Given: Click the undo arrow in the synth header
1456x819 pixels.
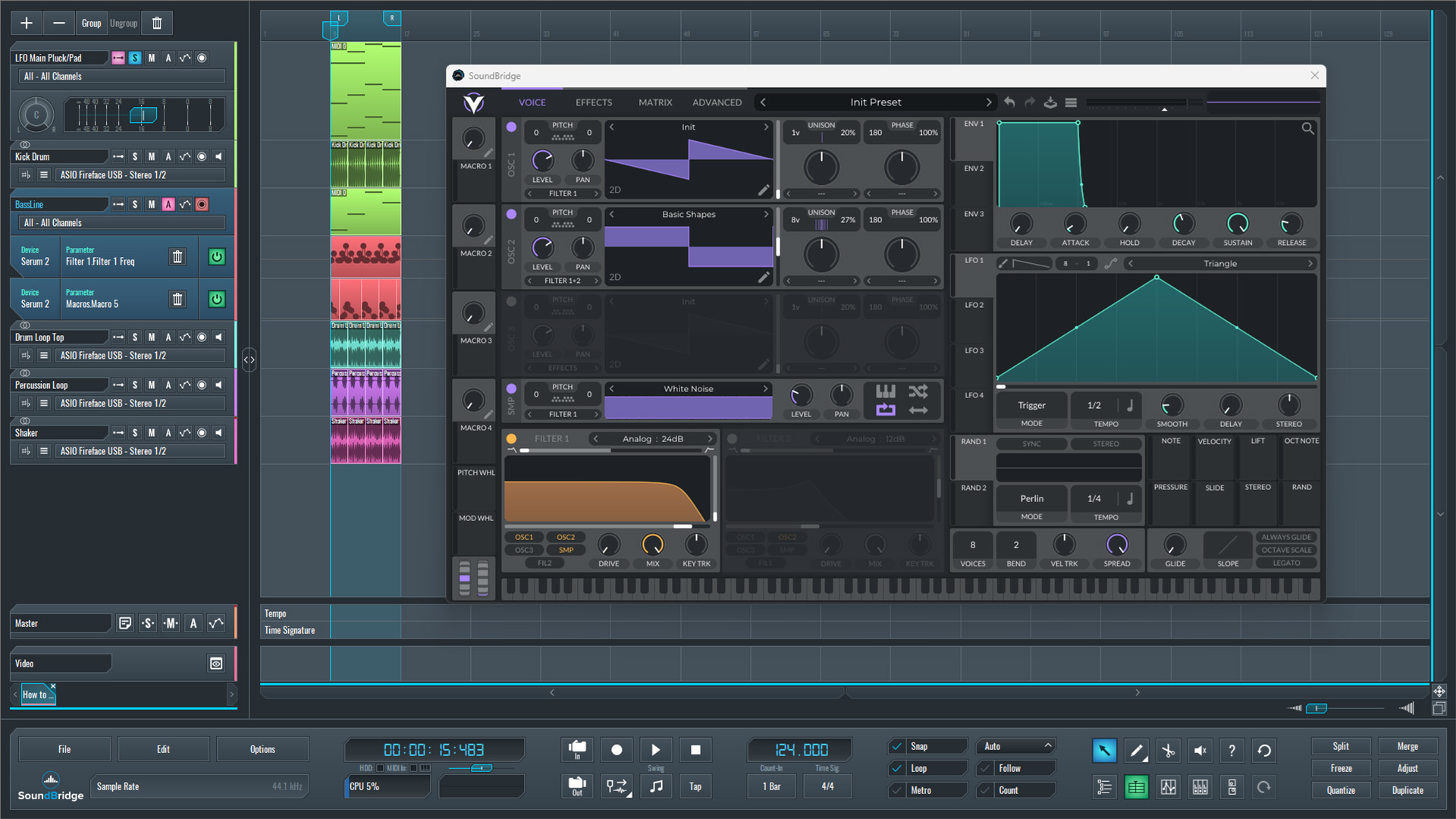Looking at the screenshot, I should click(1009, 102).
